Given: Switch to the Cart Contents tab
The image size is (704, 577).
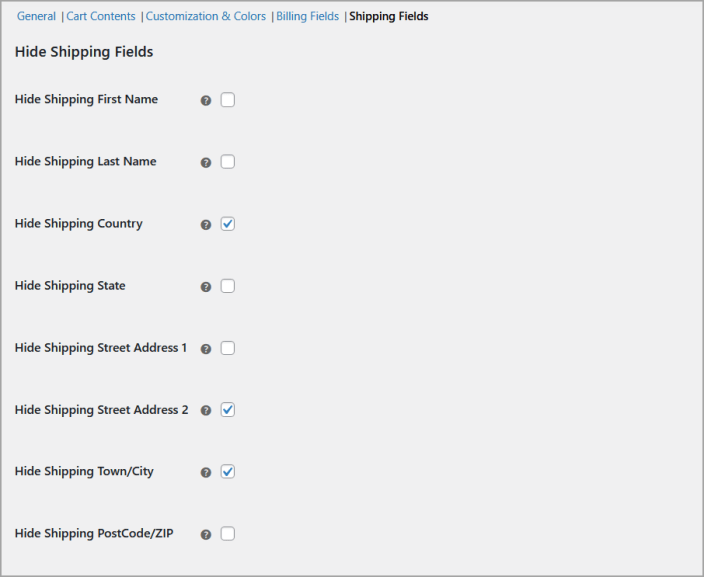Looking at the screenshot, I should tap(101, 17).
